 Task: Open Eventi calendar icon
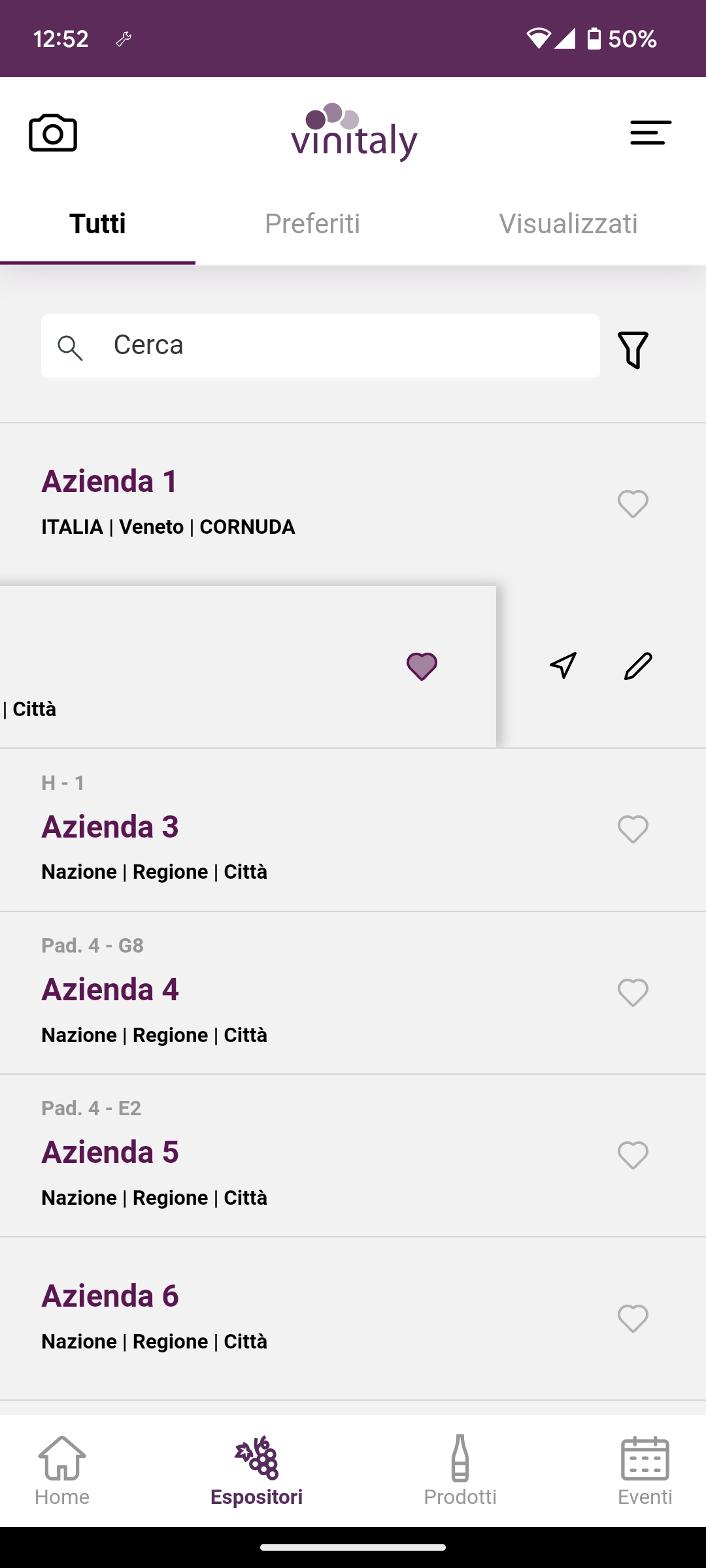[645, 1470]
